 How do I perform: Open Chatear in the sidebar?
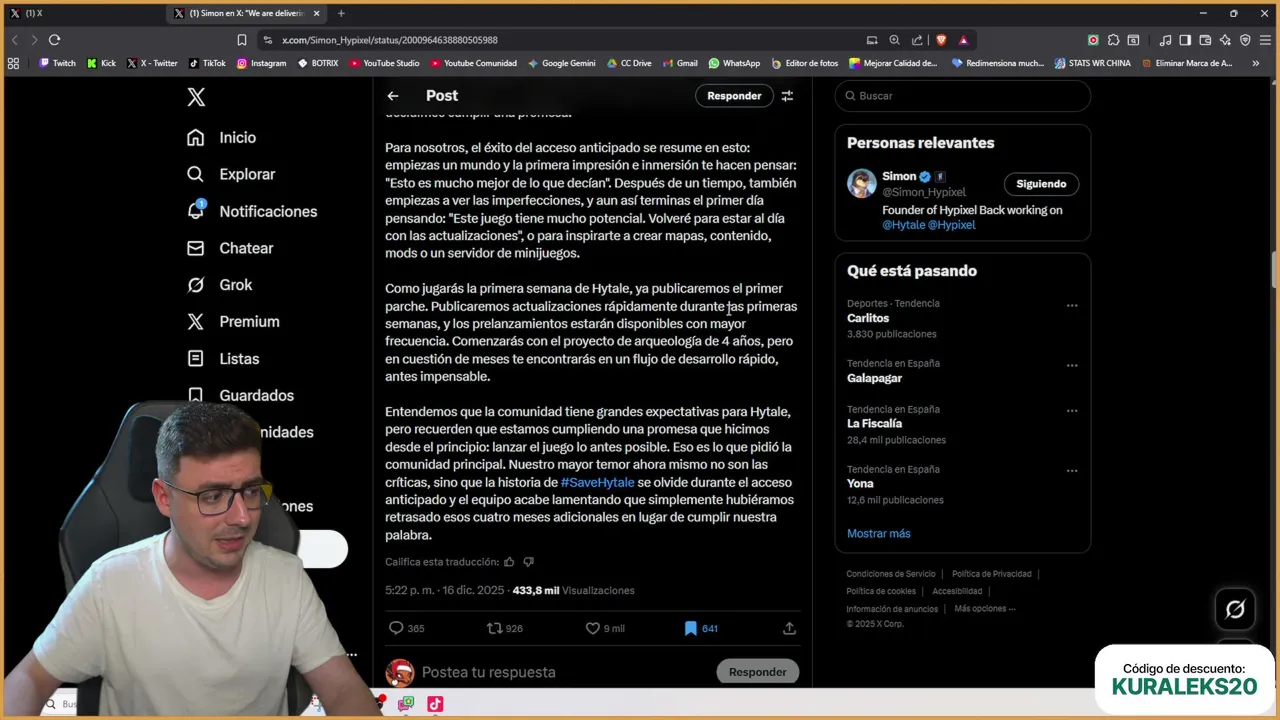230,248
